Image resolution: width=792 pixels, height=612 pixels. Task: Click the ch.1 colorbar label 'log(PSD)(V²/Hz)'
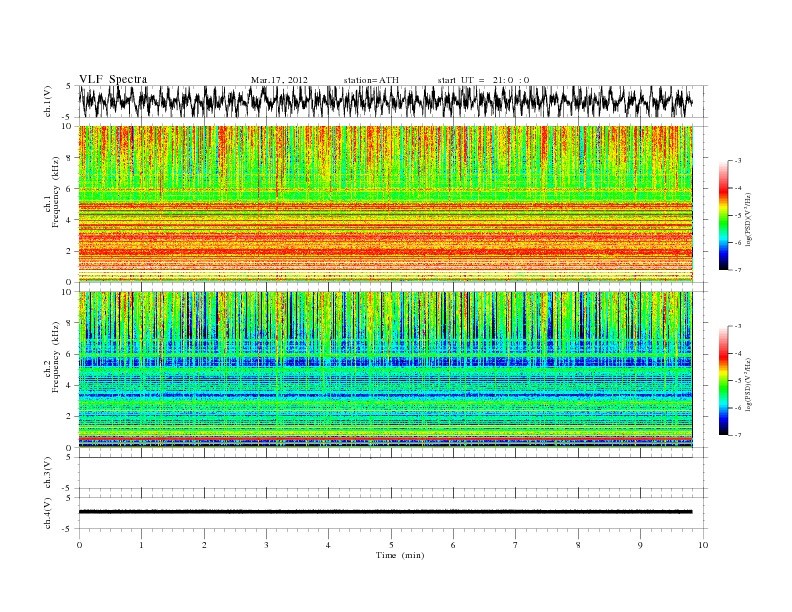coord(748,220)
